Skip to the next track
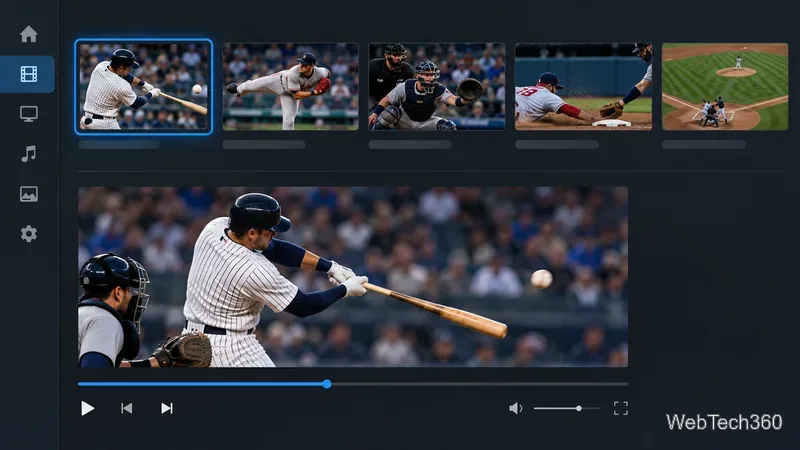Screen dimensions: 800x450 click(167, 408)
